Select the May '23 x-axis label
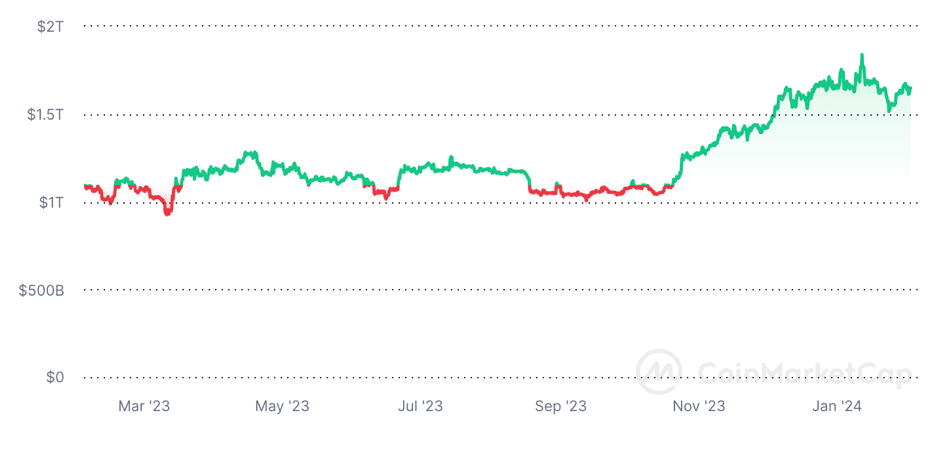This screenshot has width=939, height=449. click(282, 406)
